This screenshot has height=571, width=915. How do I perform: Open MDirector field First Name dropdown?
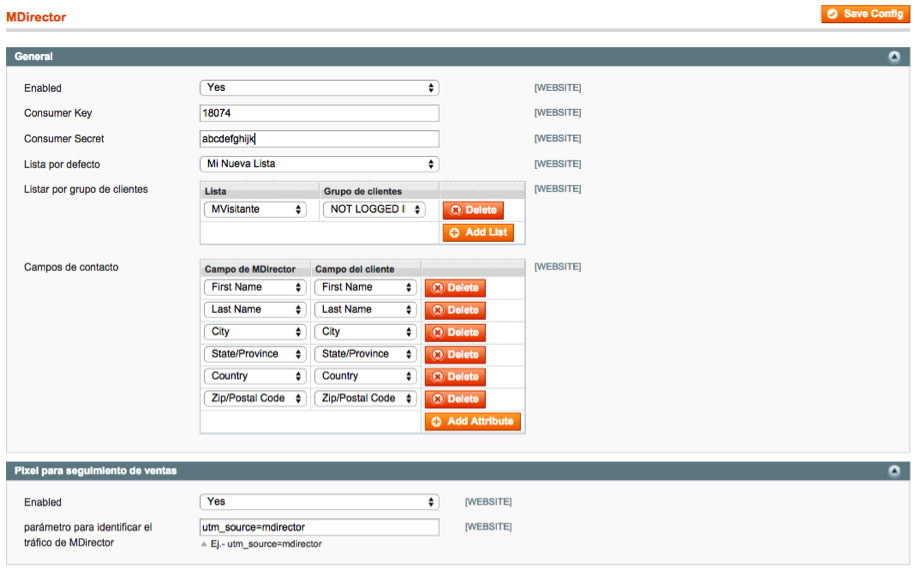[255, 287]
